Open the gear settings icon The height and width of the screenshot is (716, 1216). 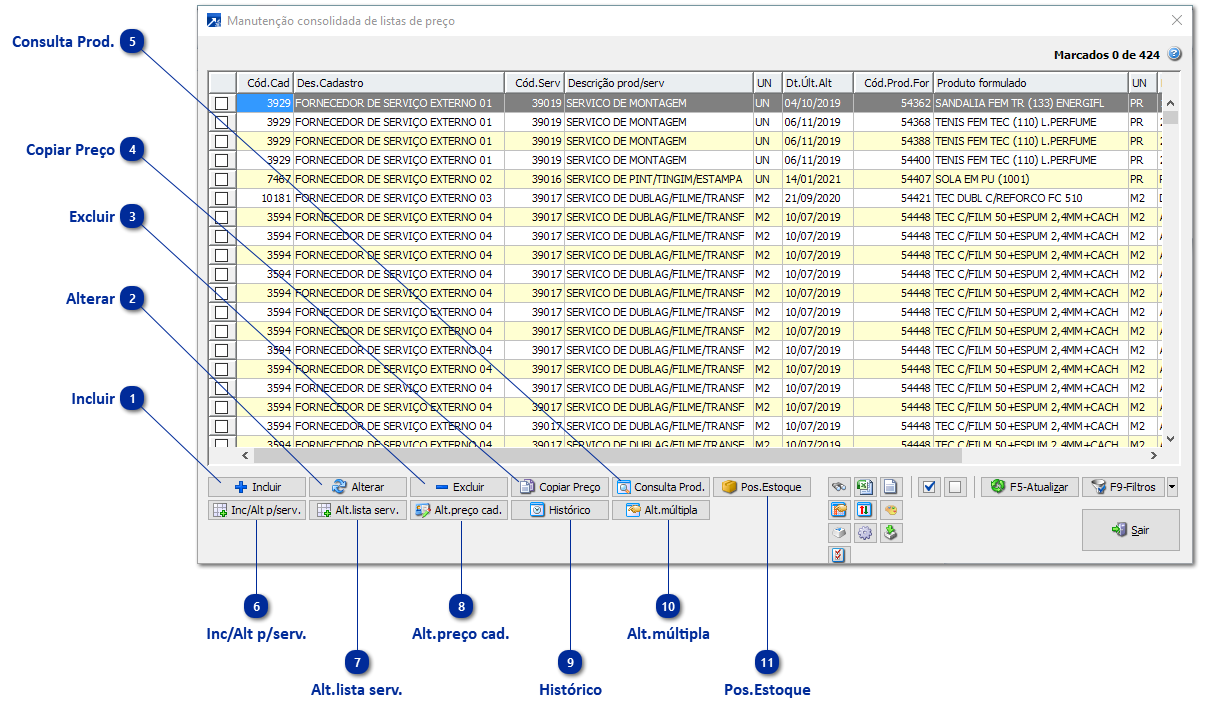click(x=865, y=533)
